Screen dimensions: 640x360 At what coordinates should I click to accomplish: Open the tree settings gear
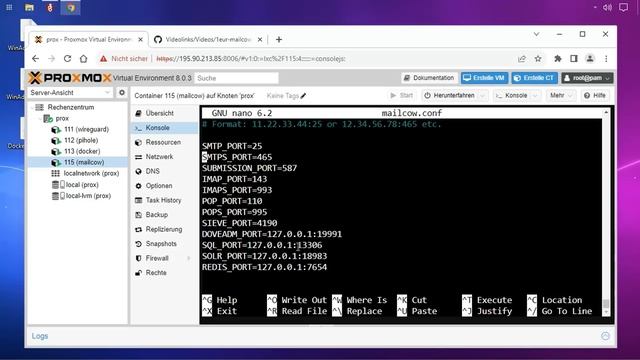click(x=122, y=93)
